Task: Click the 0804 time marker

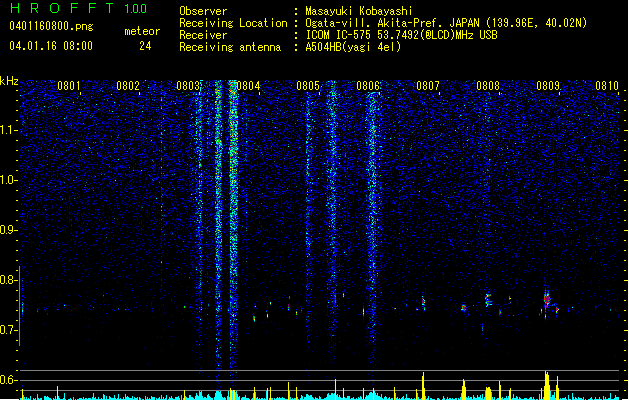Action: click(248, 86)
